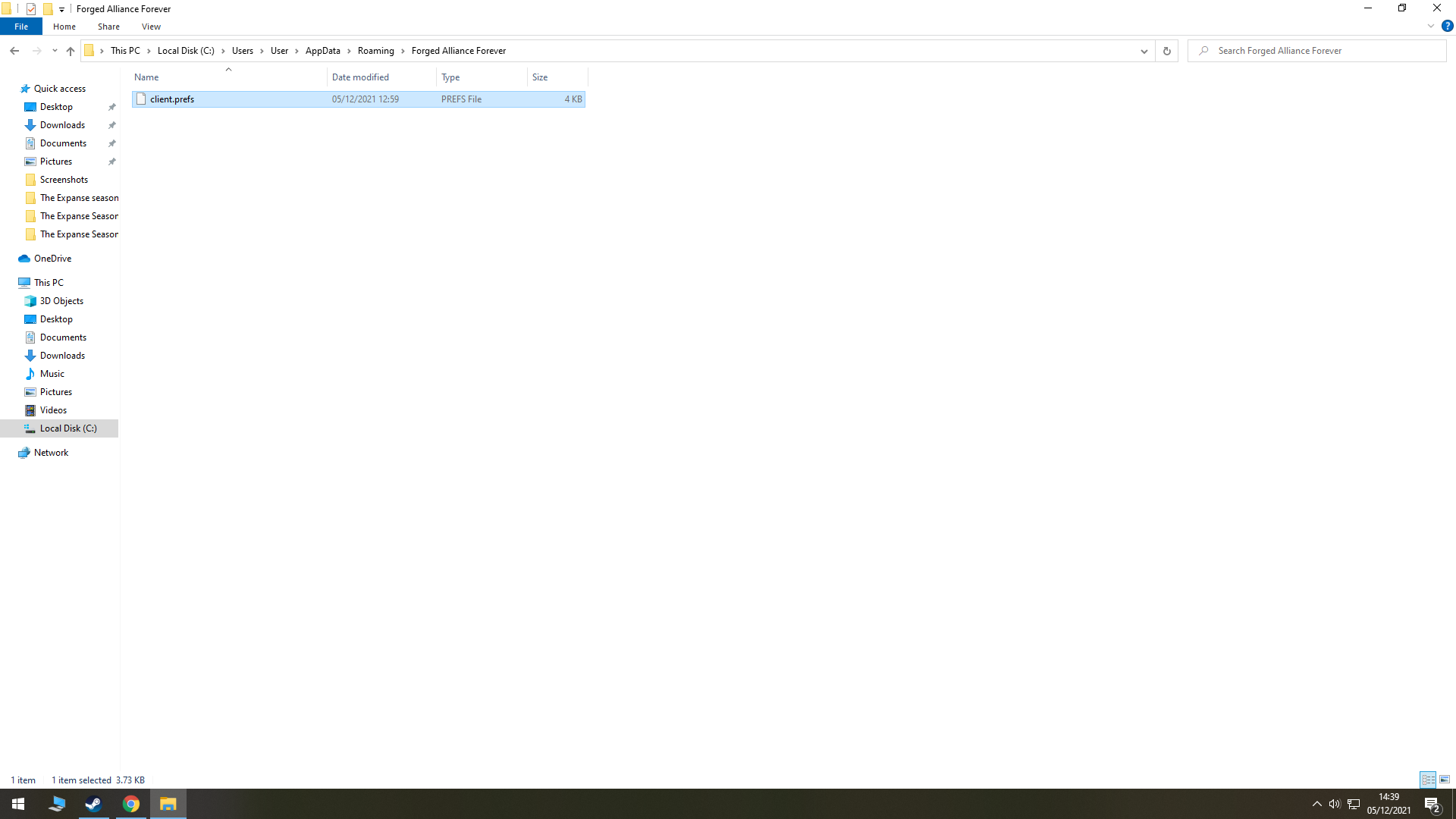Screen dimensions: 1456x819
Task: Click Users breadcrumb in path
Action: pos(243,51)
